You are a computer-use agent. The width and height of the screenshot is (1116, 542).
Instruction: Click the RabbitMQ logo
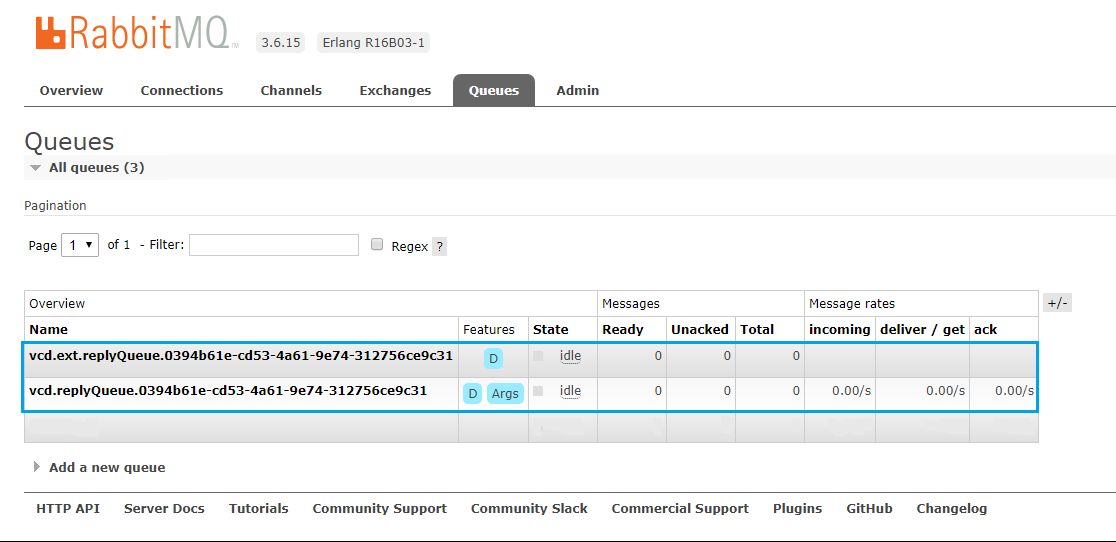(137, 33)
